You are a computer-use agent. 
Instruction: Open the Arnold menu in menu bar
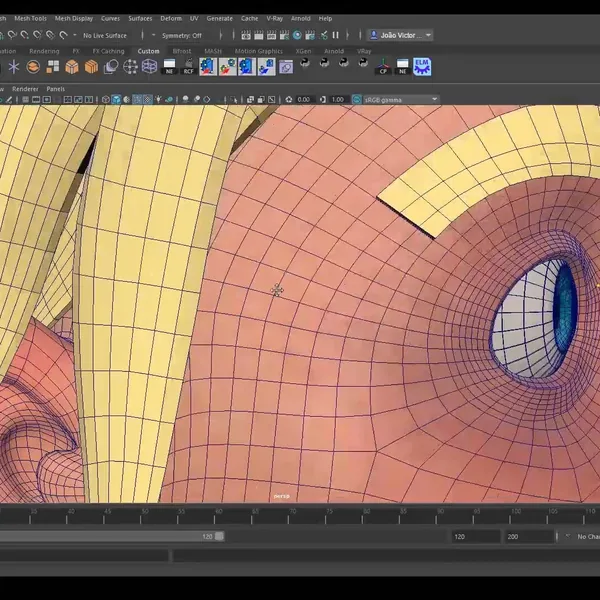(300, 18)
